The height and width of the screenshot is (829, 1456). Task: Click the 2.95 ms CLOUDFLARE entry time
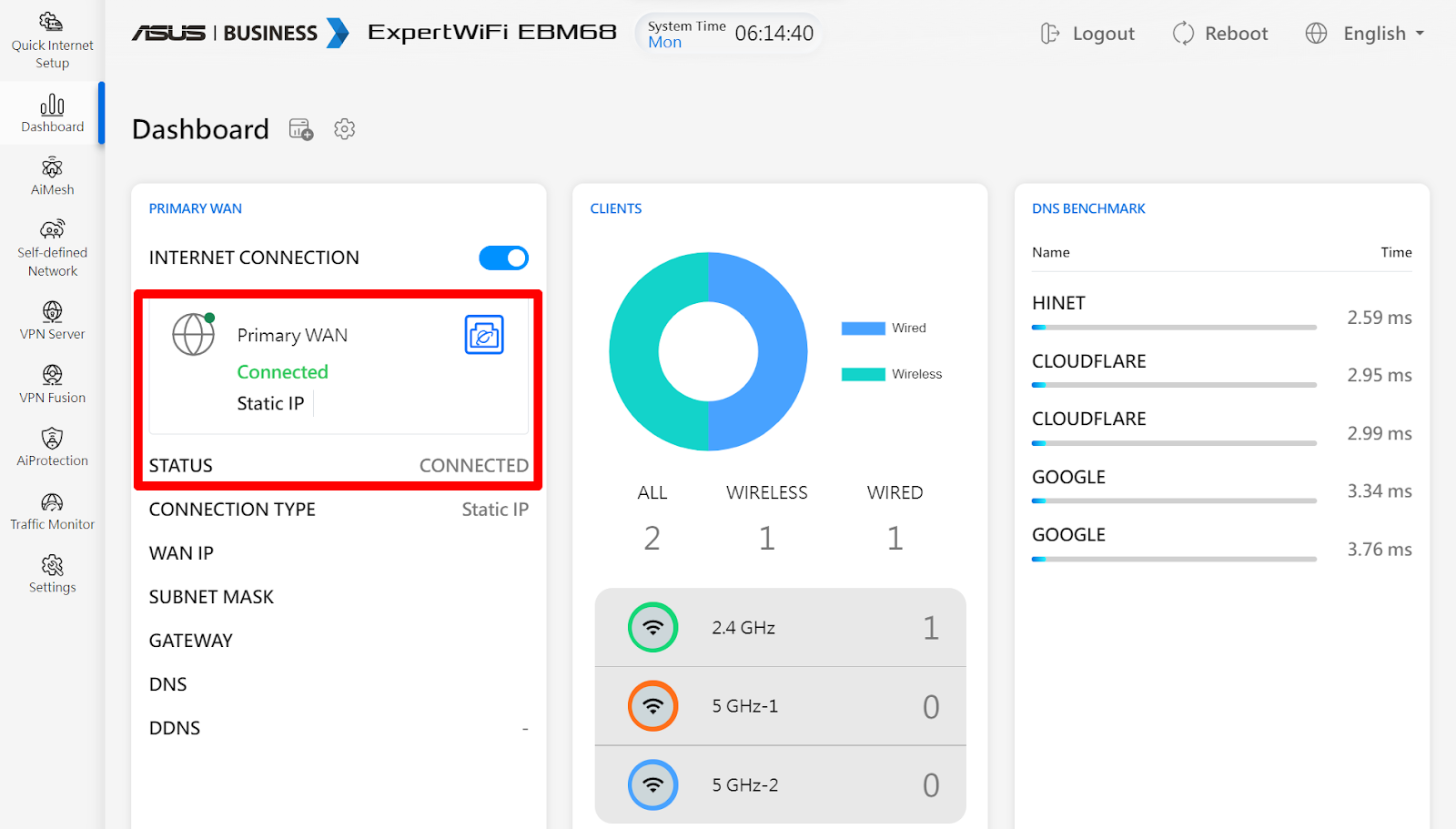click(x=1379, y=375)
